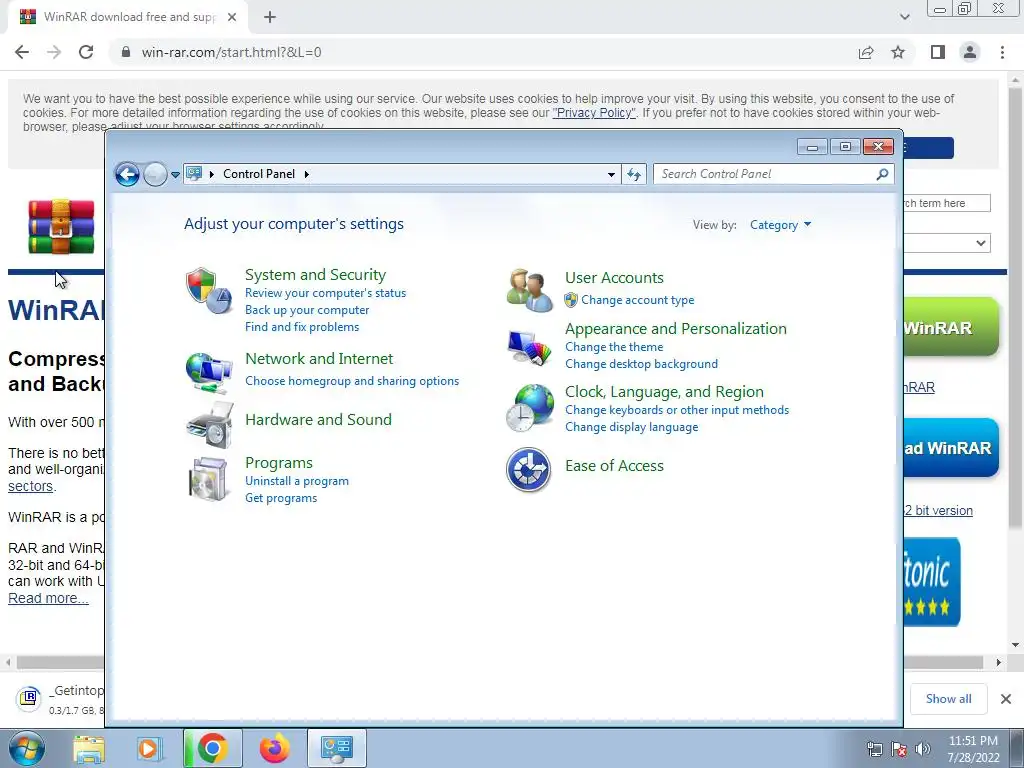1024x768 pixels.
Task: Click Show all downloads button
Action: 948,699
